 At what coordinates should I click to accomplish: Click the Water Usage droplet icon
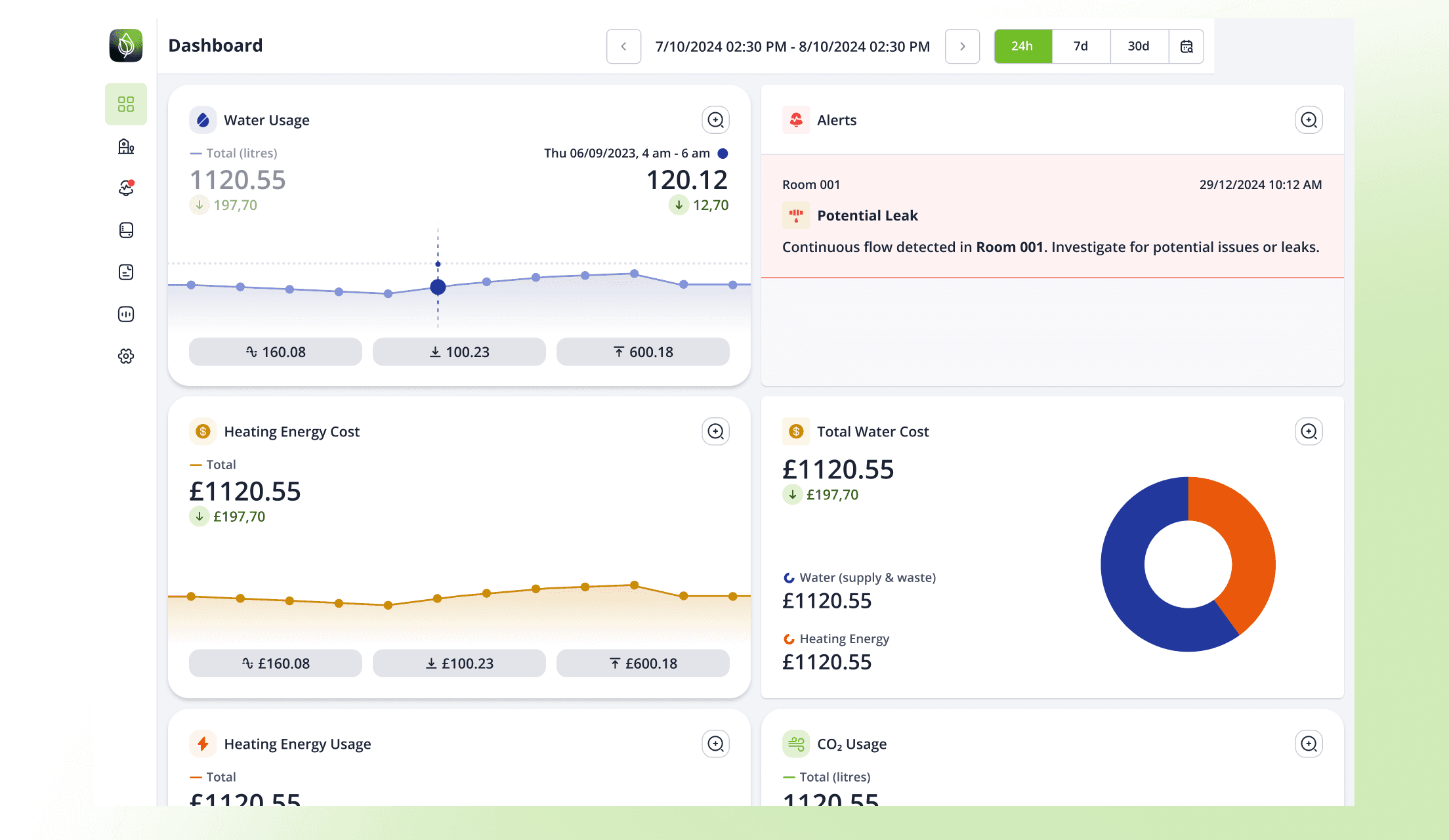click(x=203, y=120)
